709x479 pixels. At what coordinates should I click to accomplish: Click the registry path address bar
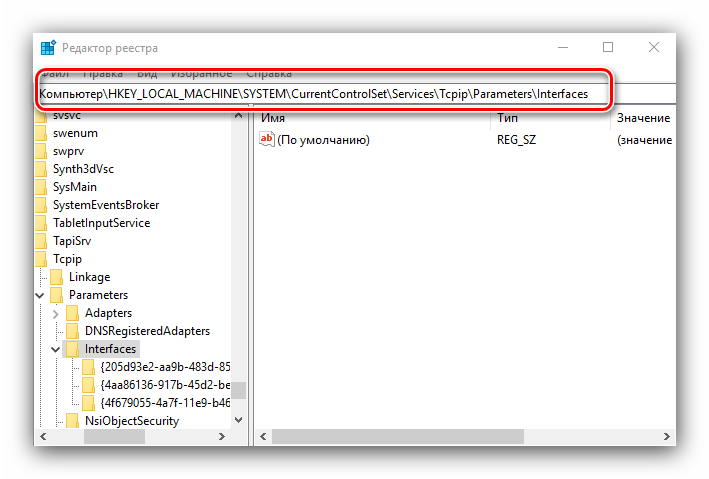click(x=357, y=94)
